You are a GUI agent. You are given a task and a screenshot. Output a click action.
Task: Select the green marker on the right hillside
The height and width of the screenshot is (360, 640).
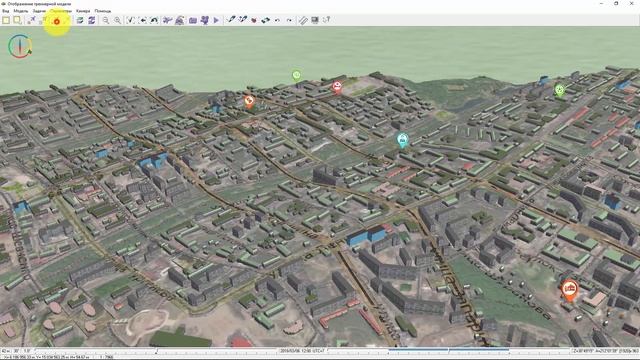(560, 90)
